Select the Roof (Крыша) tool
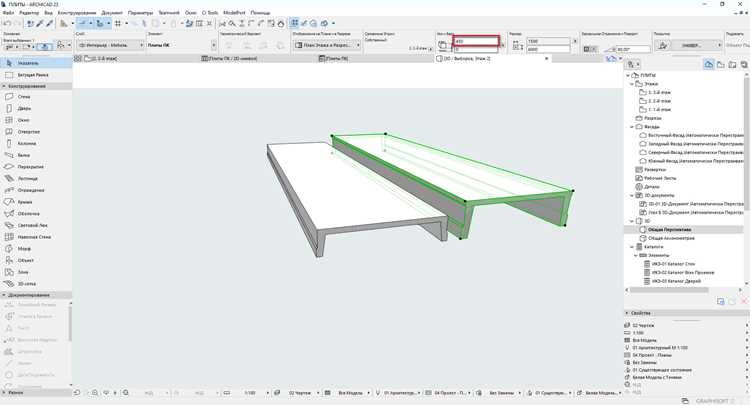 pos(36,202)
